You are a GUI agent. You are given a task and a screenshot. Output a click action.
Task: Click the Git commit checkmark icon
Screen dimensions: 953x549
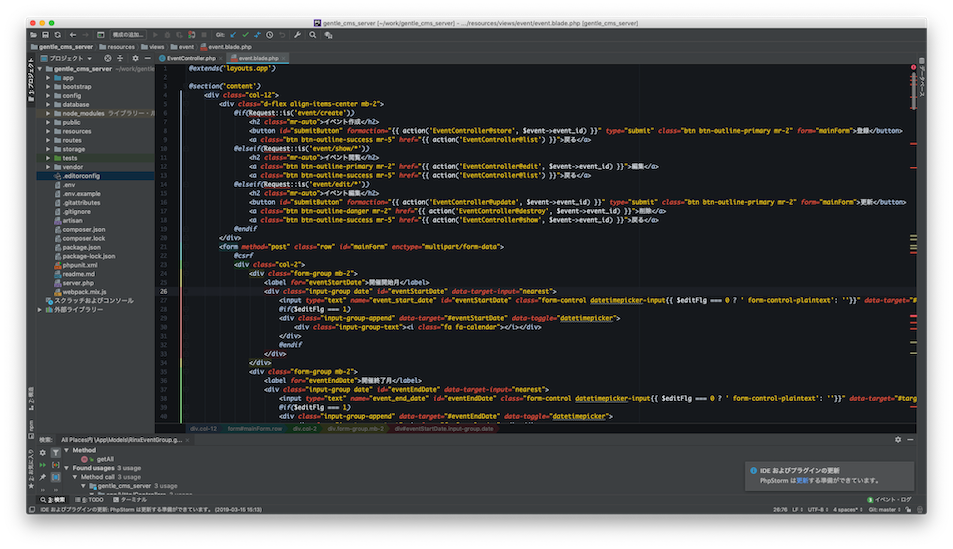click(x=245, y=35)
